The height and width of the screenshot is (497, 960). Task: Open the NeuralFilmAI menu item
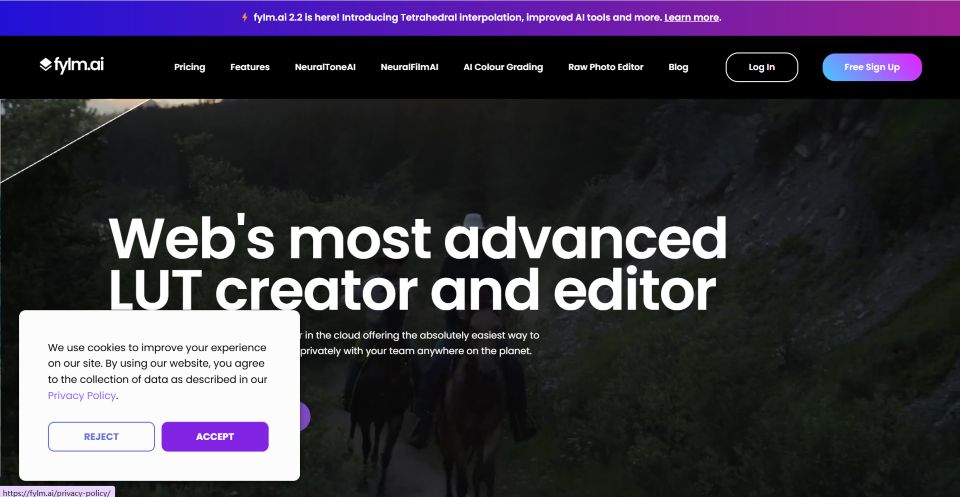(410, 67)
